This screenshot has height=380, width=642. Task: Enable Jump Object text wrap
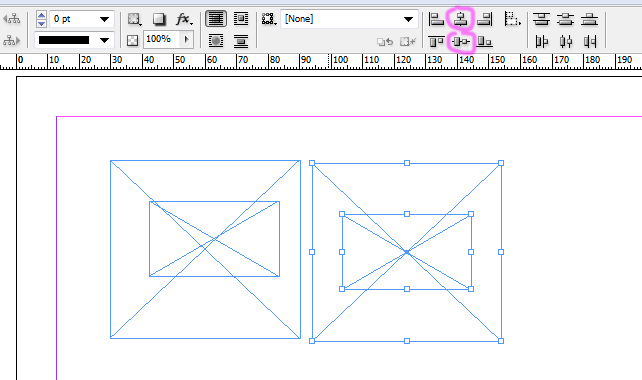click(241, 41)
